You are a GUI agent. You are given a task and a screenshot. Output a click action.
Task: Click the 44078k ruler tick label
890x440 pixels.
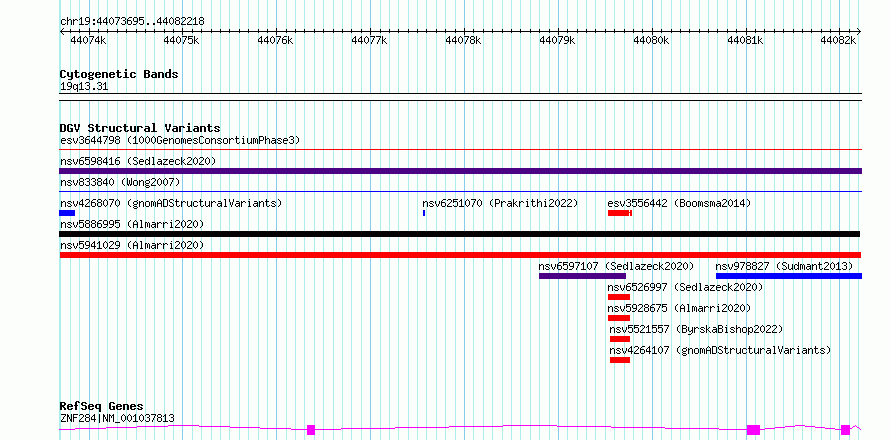click(x=464, y=40)
